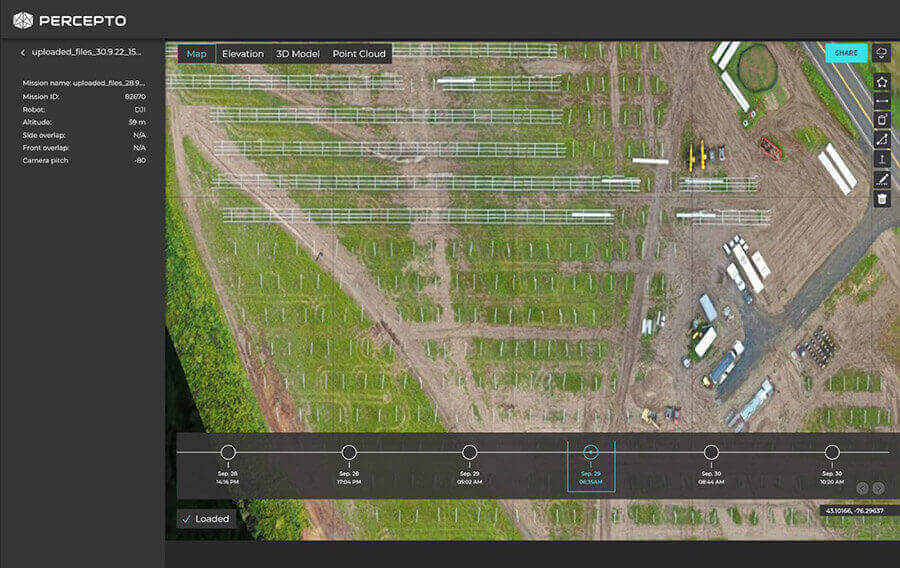The height and width of the screenshot is (568, 900).
Task: Click the cloud download icon
Action: (x=881, y=52)
